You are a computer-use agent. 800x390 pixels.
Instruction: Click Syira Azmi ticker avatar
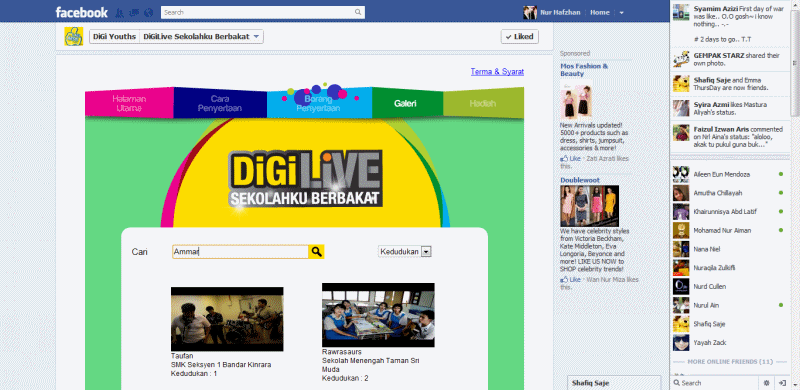click(681, 108)
